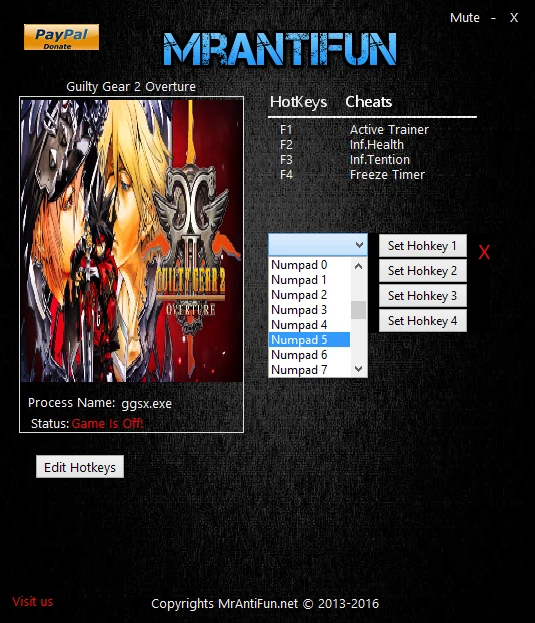Click the Cheats column header
Image resolution: width=535 pixels, height=623 pixels.
point(369,102)
